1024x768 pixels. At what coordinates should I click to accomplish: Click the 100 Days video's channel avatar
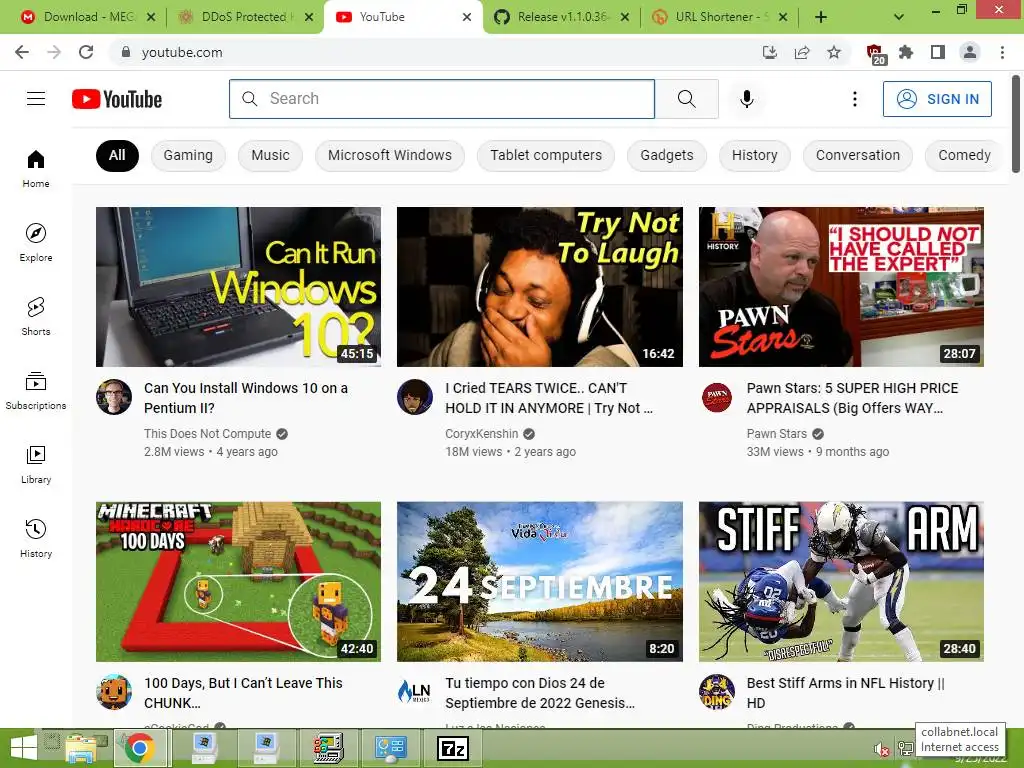(114, 692)
